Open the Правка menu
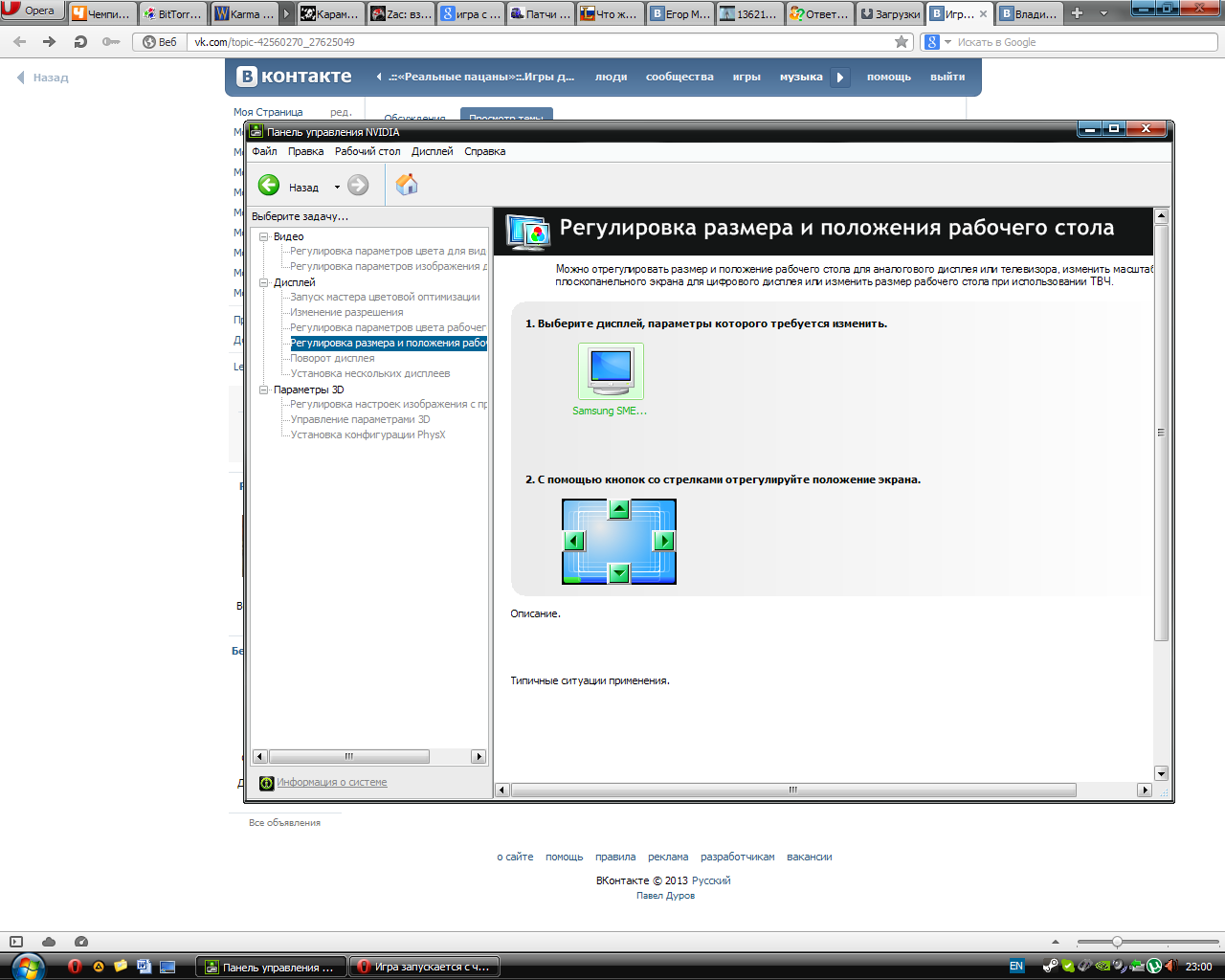Screen dimensions: 1225x980 coord(306,151)
